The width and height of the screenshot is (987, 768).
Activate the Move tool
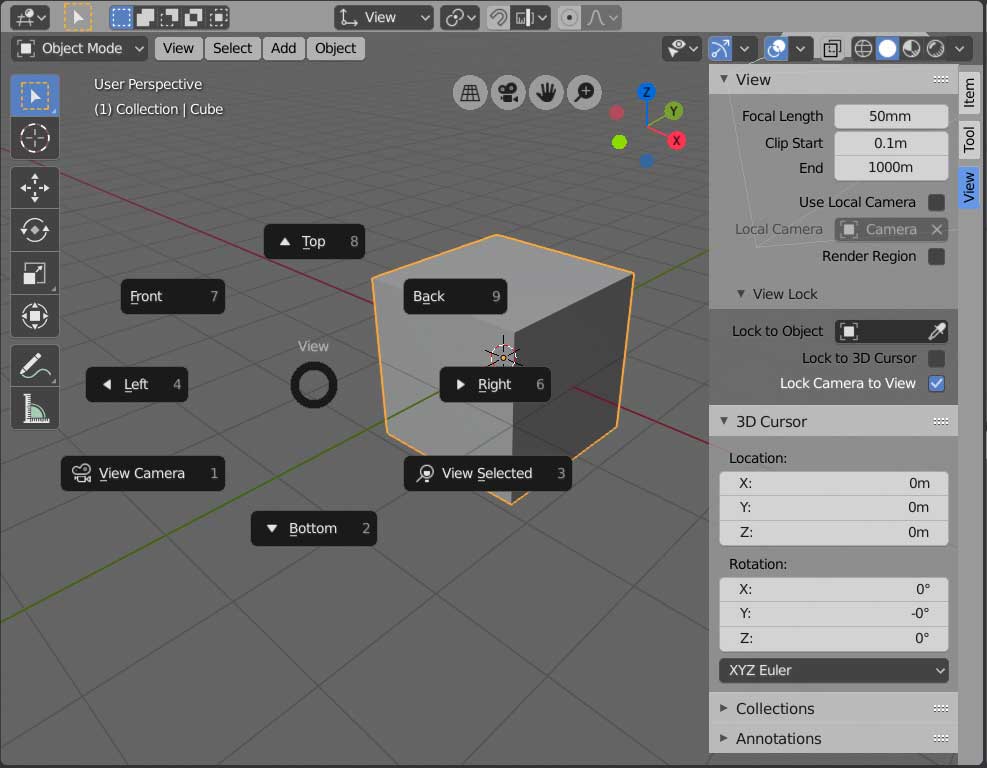35,188
